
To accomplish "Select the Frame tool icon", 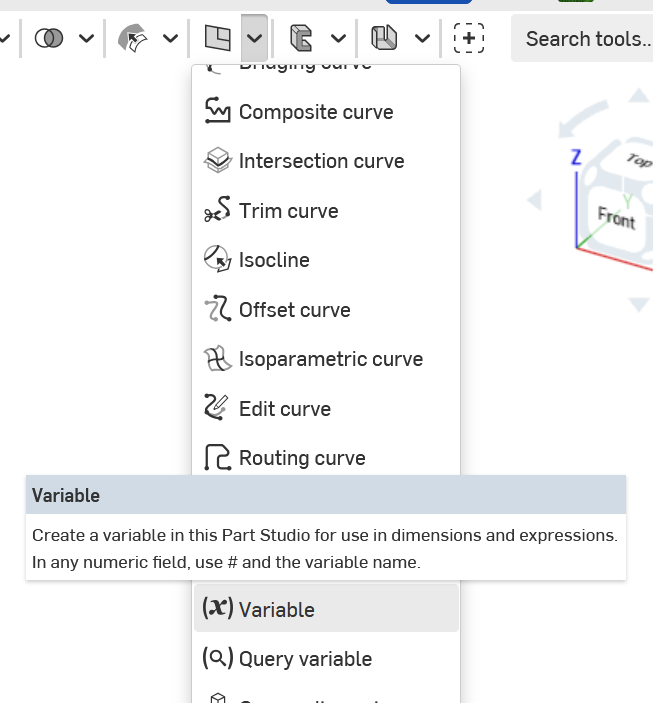I will [x=301, y=38].
